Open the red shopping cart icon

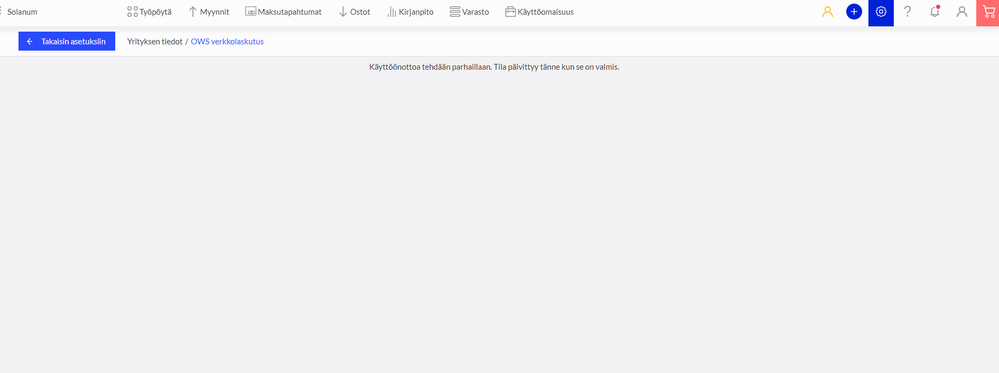988,12
